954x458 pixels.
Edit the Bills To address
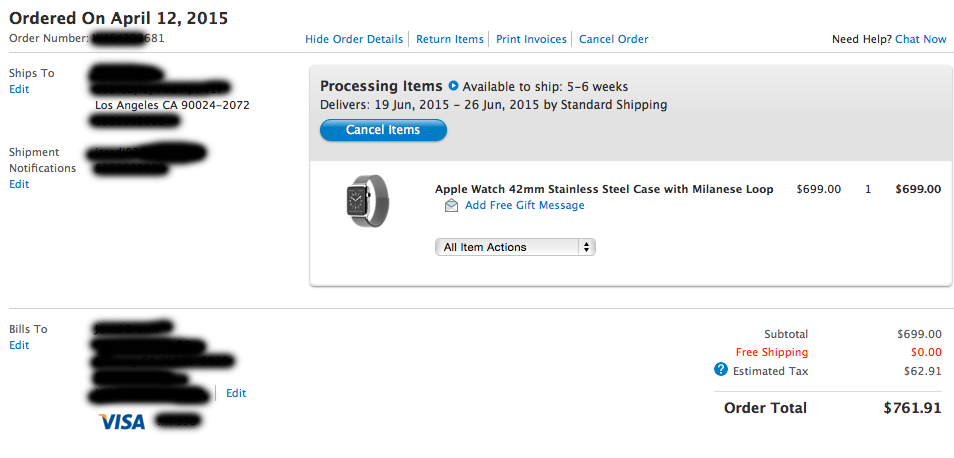(x=19, y=345)
